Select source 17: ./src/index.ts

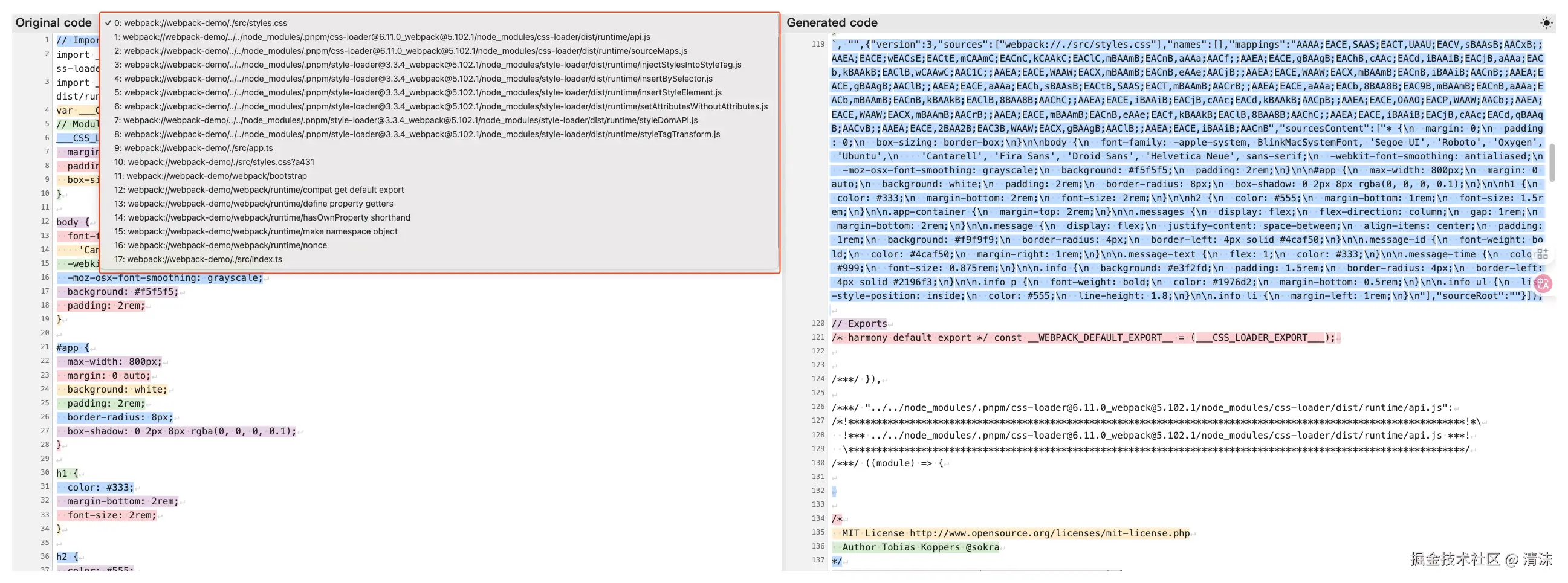coord(439,260)
